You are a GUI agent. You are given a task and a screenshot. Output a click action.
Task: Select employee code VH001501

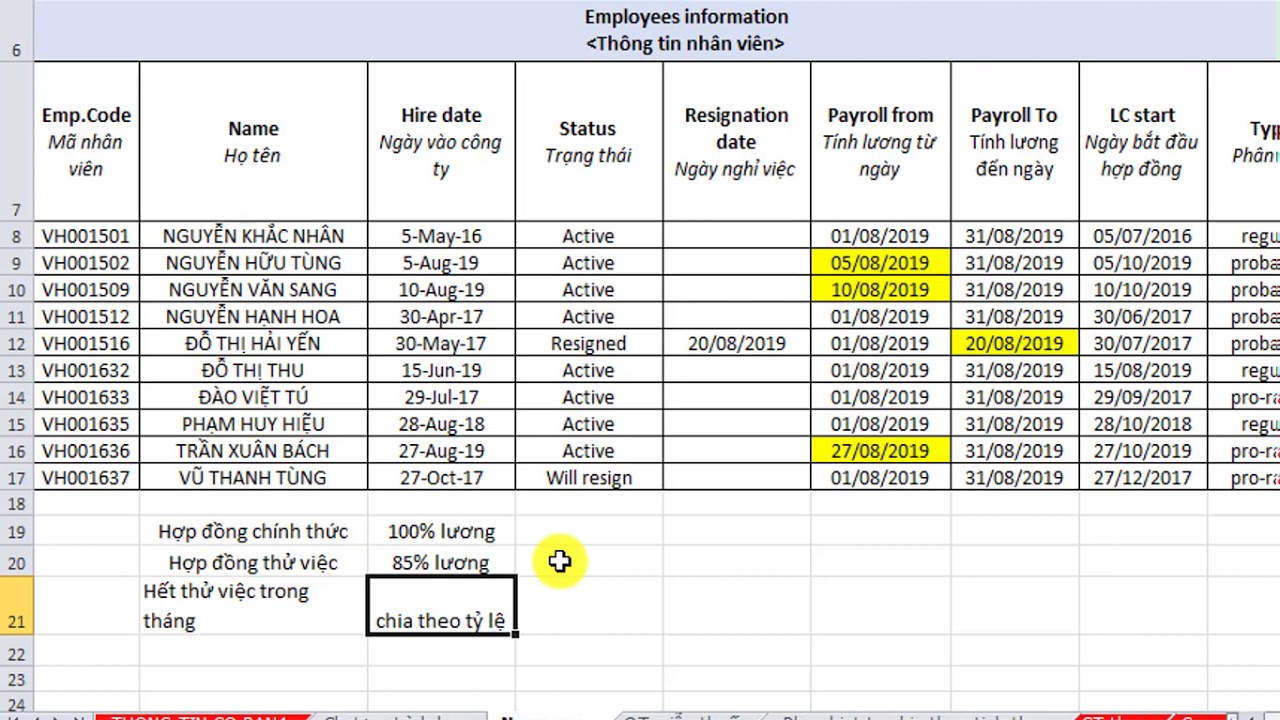(86, 236)
